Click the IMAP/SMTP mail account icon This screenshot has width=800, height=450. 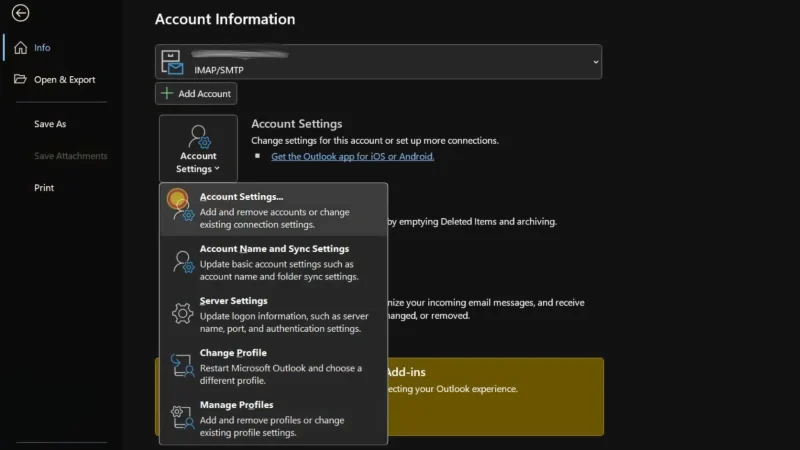(x=172, y=62)
